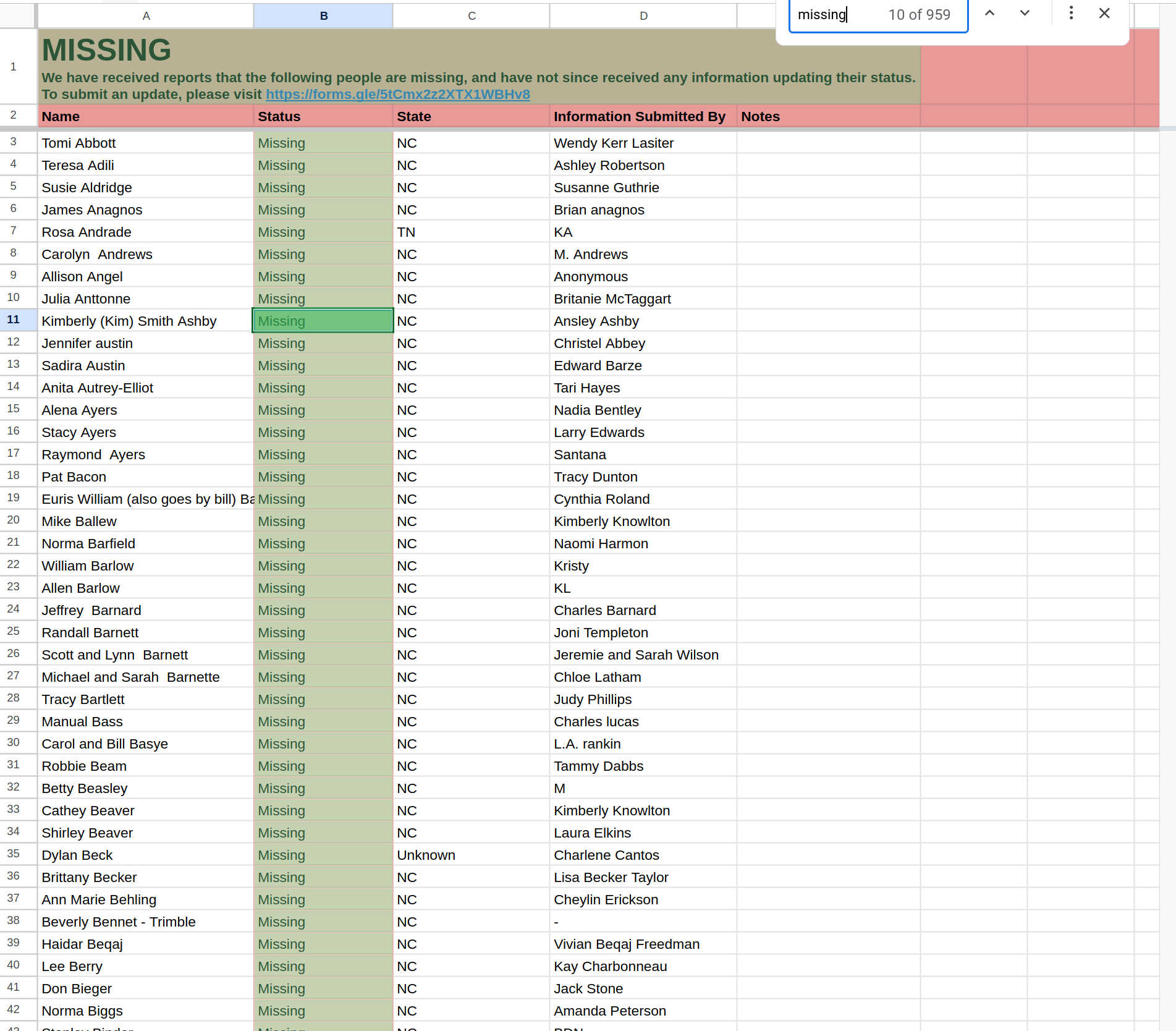Click the 'TN' state cell
This screenshot has height=1031, width=1176.
coord(472,232)
